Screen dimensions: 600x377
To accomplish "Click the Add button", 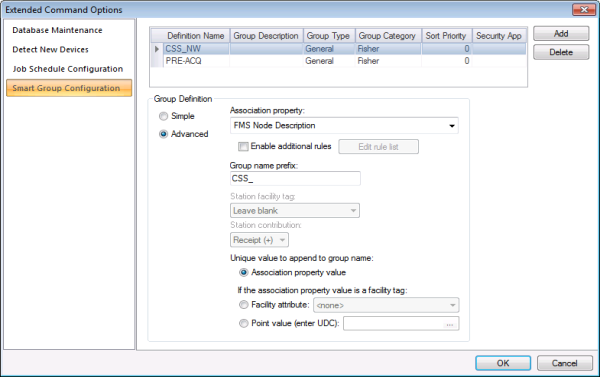I will coord(561,34).
